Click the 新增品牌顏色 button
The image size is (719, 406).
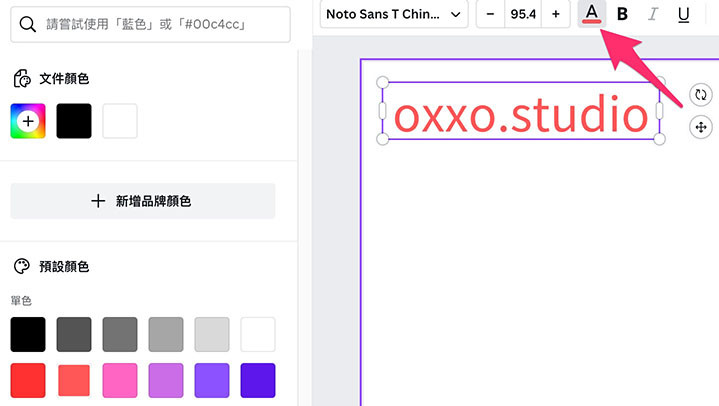point(143,201)
